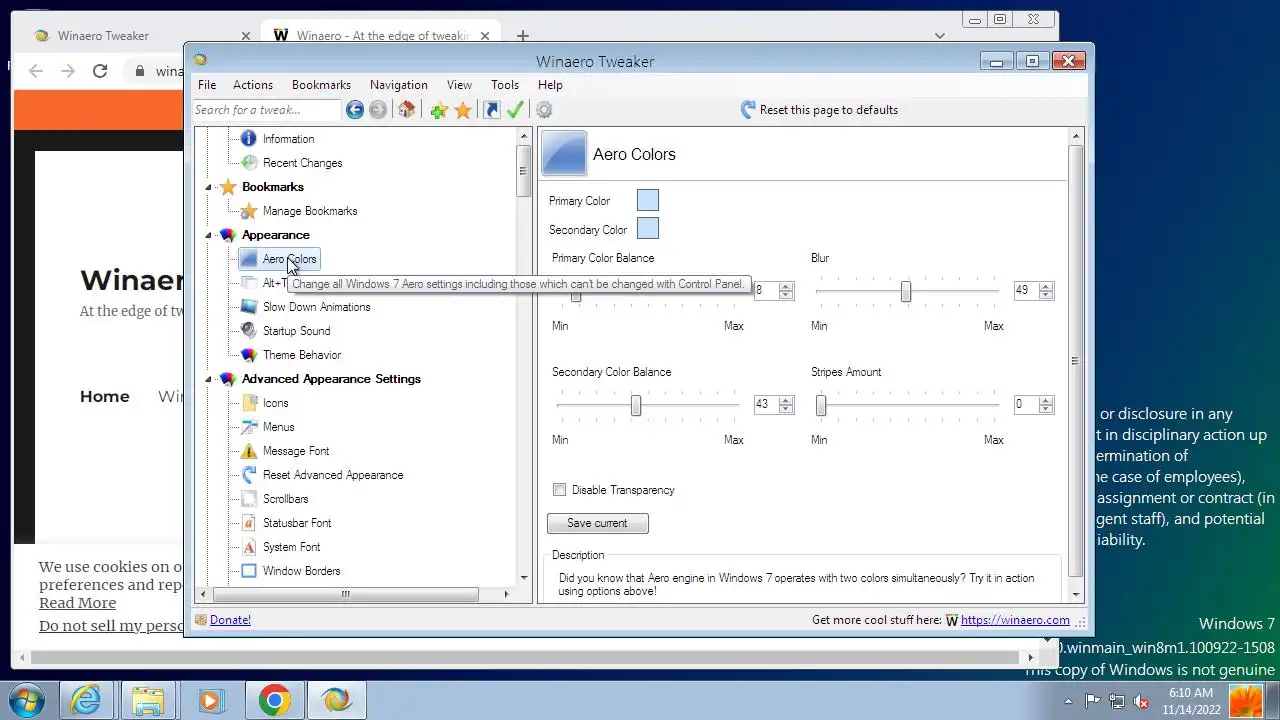Open Google Chrome from the taskbar
The width and height of the screenshot is (1280, 720).
pyautogui.click(x=275, y=700)
